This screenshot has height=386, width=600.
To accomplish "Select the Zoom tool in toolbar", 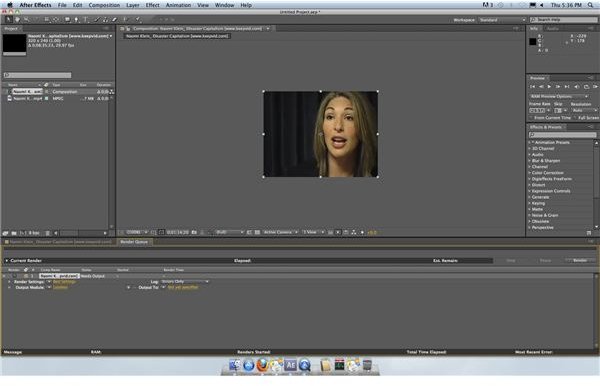I will pyautogui.click(x=26, y=20).
